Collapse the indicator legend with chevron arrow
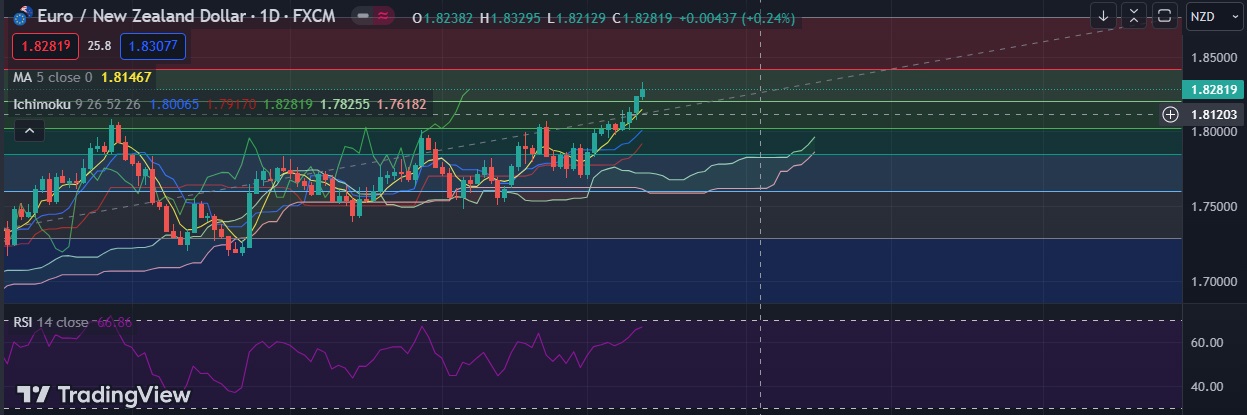 tap(29, 130)
